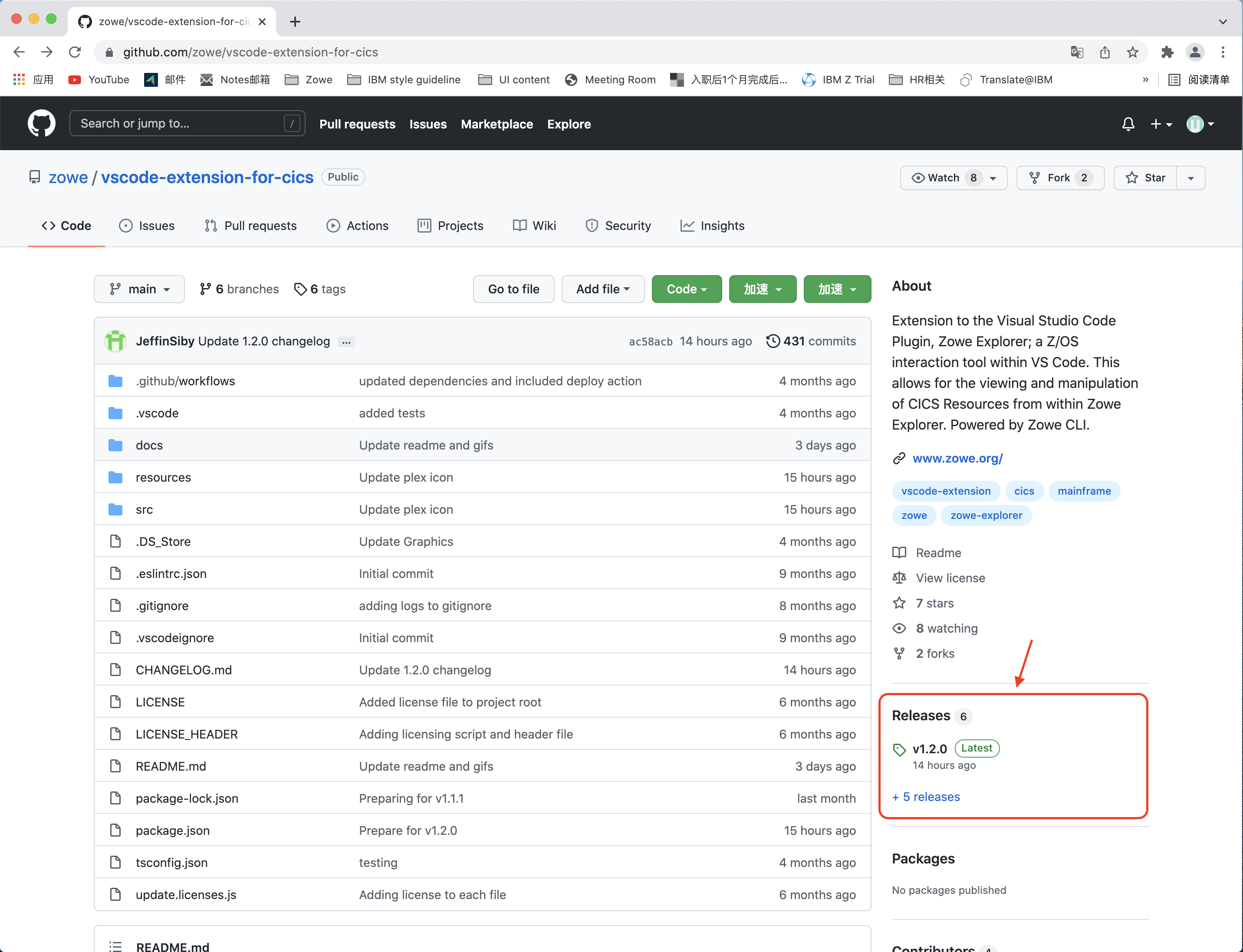
Task: Open the main branch dropdown
Action: (139, 289)
